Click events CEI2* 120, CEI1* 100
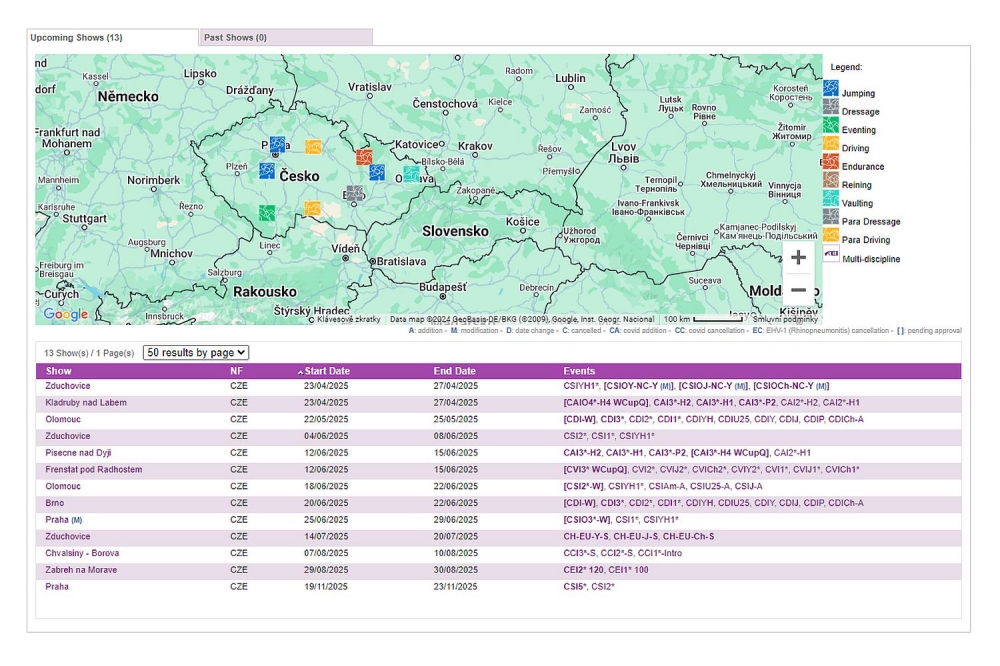Image resolution: width=1000 pixels, height=666 pixels. tap(605, 570)
